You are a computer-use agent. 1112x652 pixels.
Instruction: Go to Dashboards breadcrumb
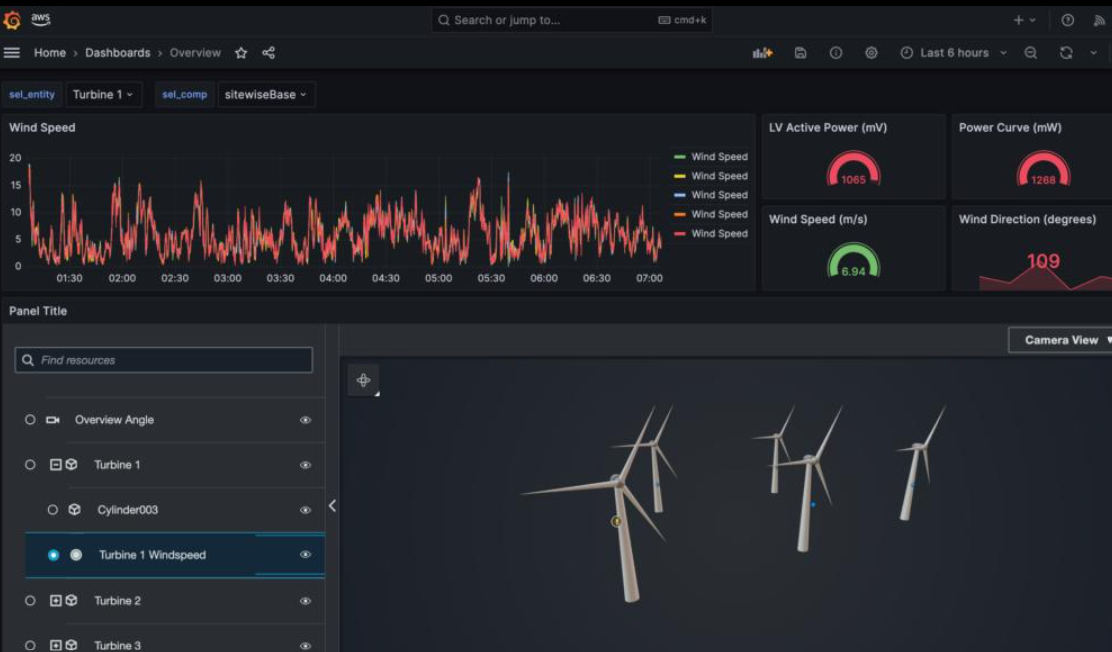(118, 53)
